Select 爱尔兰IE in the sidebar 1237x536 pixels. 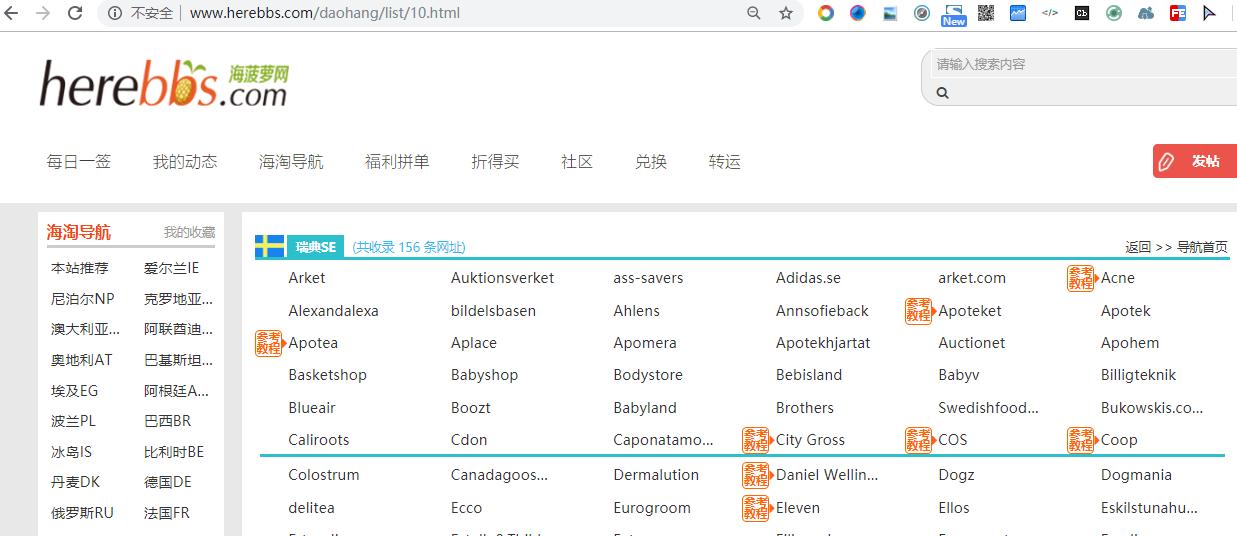[171, 268]
